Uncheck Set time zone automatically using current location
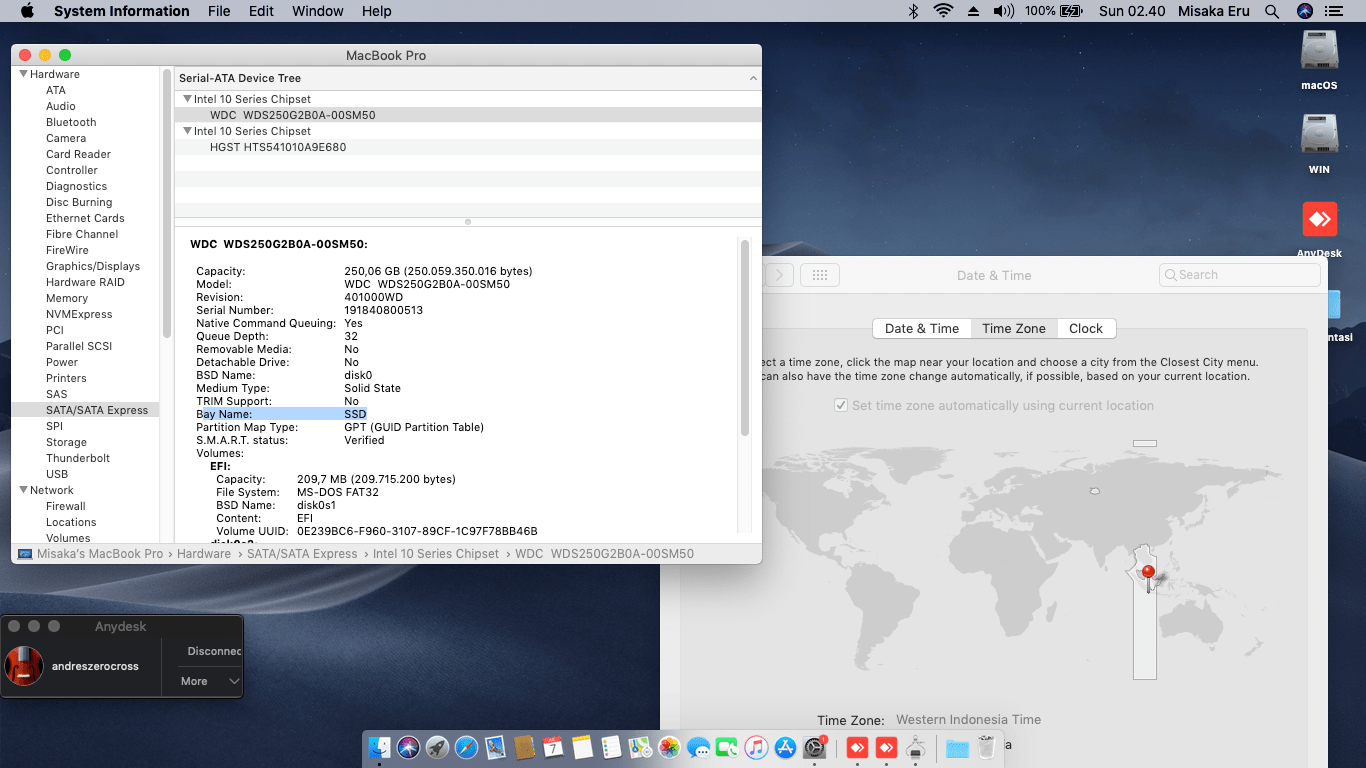The image size is (1366, 768). (x=841, y=405)
